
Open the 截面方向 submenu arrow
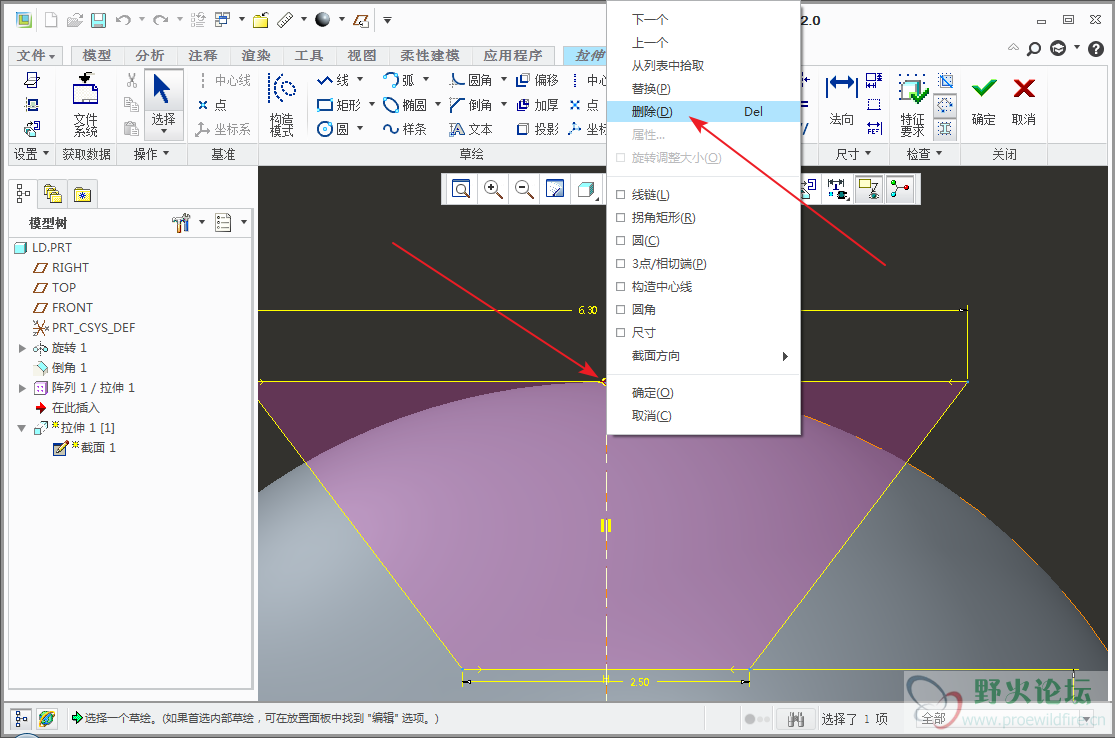(785, 356)
